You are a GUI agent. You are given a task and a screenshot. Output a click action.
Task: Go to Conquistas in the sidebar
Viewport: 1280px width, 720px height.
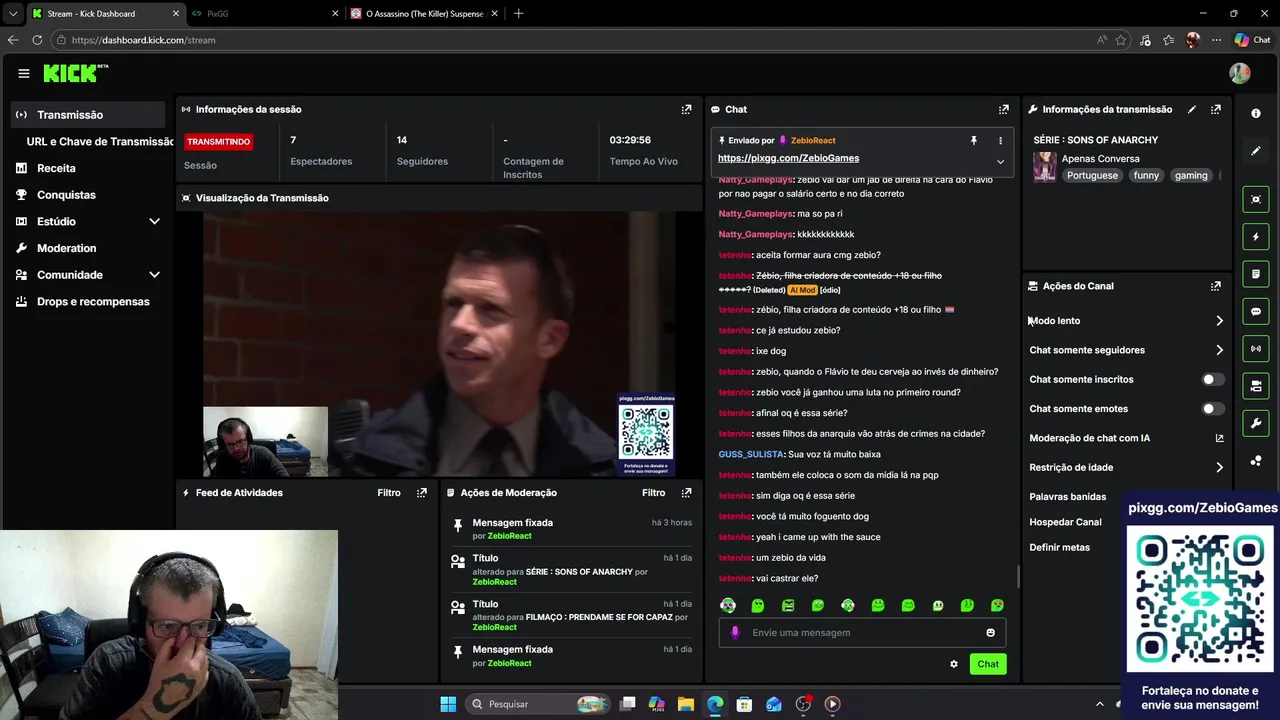point(66,195)
